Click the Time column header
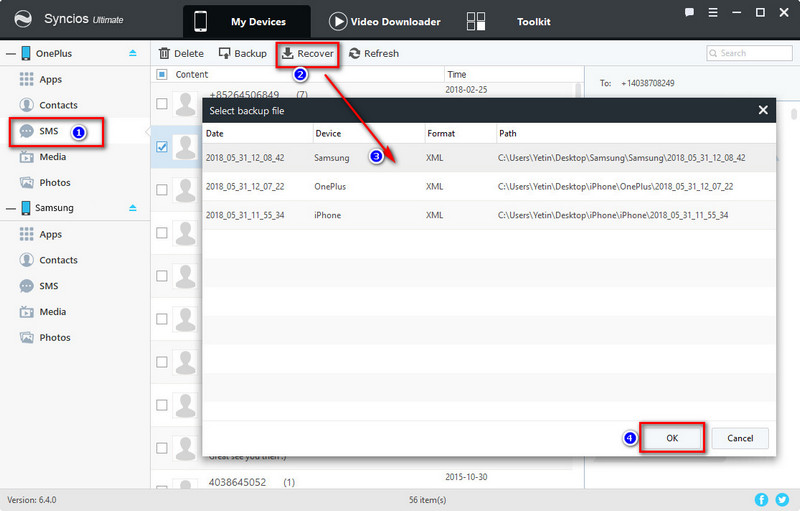Viewport: 800px width, 511px height. (457, 74)
